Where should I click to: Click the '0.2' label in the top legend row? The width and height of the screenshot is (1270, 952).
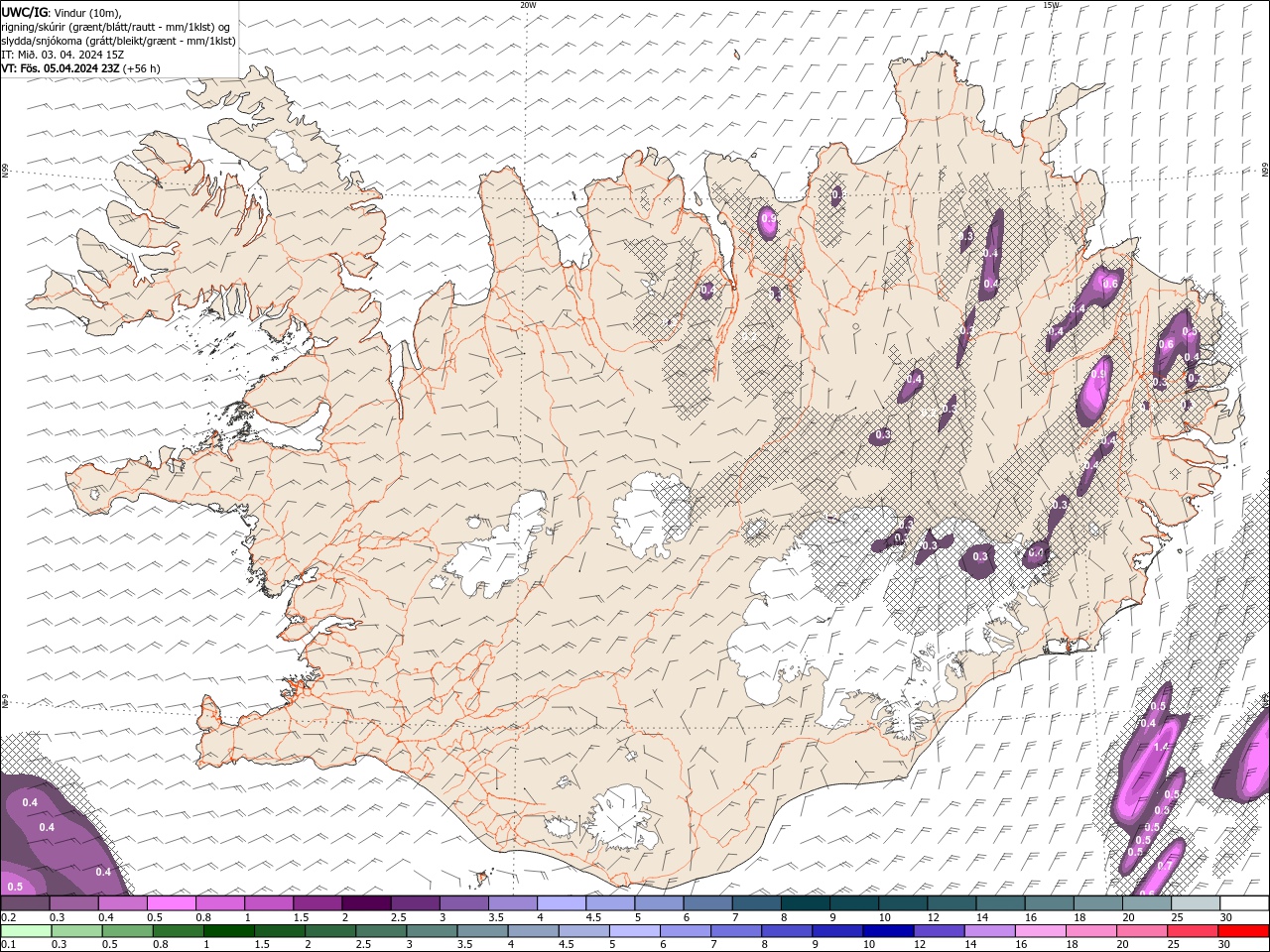8,917
